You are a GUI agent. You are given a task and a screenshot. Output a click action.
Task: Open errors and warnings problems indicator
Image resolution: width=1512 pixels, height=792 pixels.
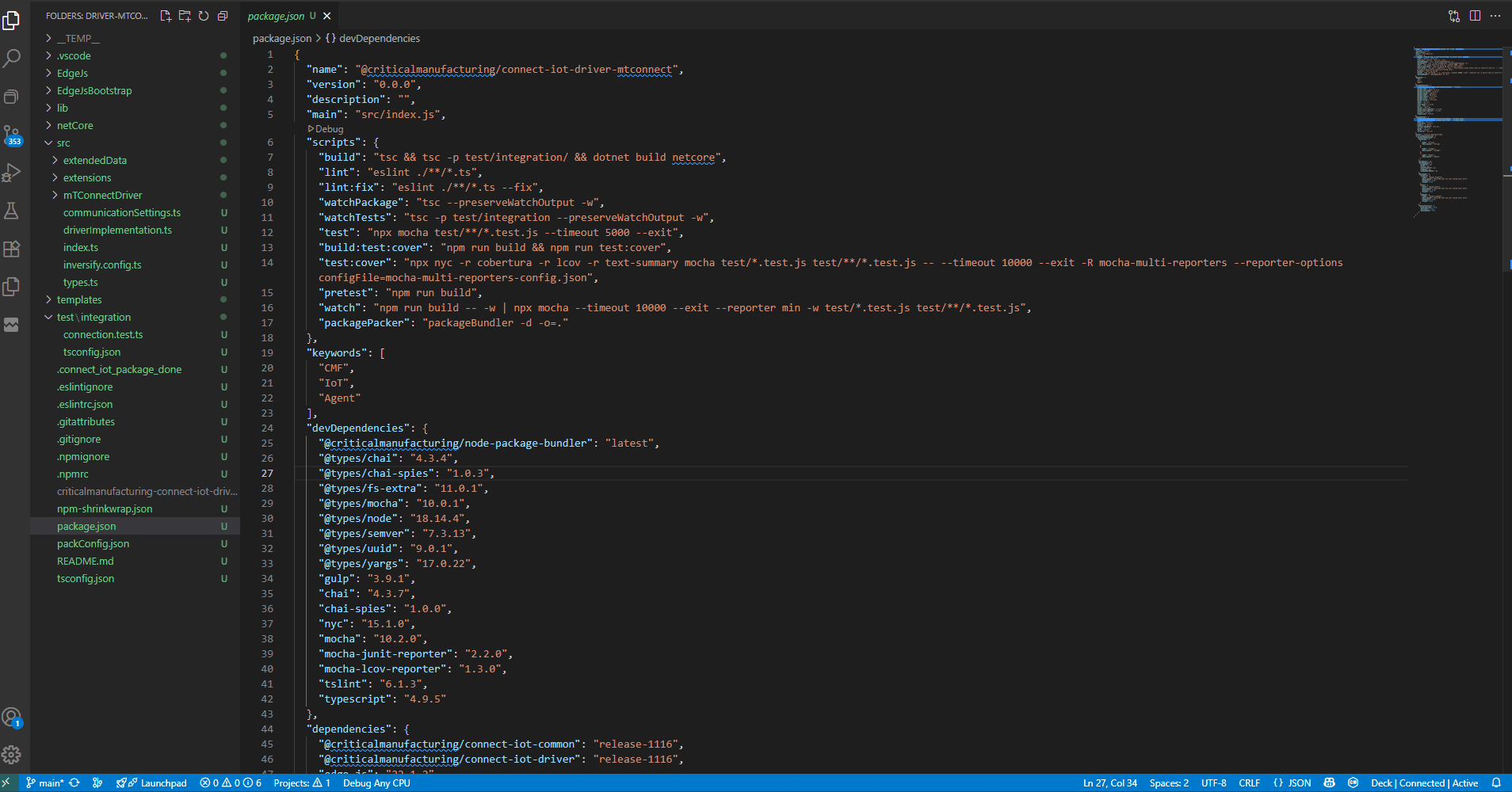click(x=231, y=782)
